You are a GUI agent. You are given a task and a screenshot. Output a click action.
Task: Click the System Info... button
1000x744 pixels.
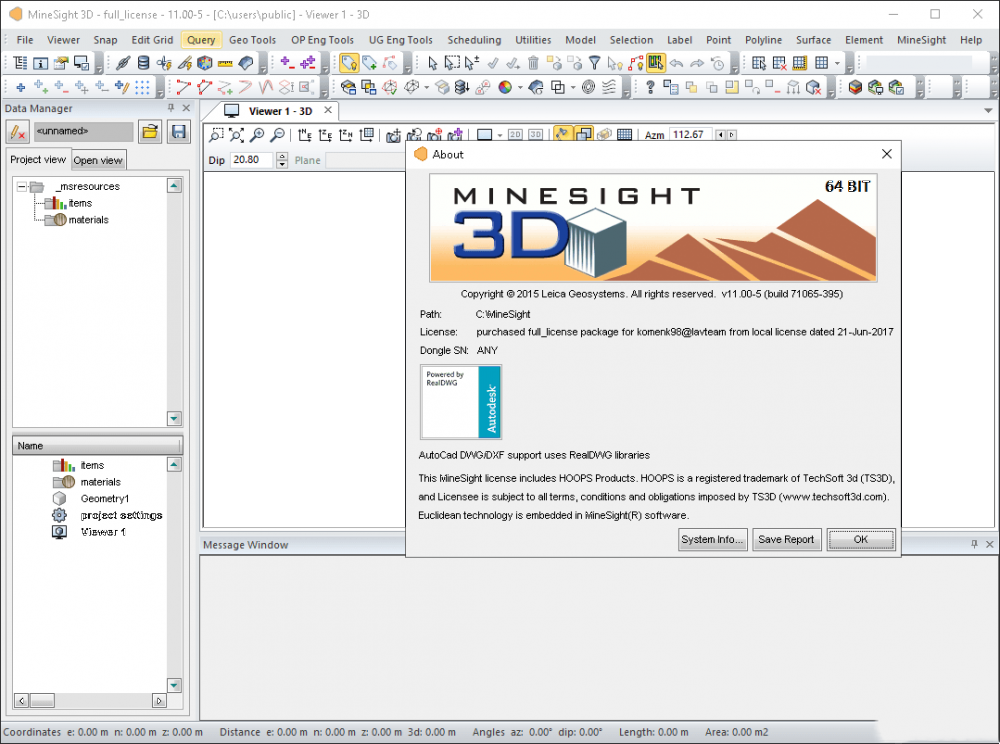click(712, 539)
